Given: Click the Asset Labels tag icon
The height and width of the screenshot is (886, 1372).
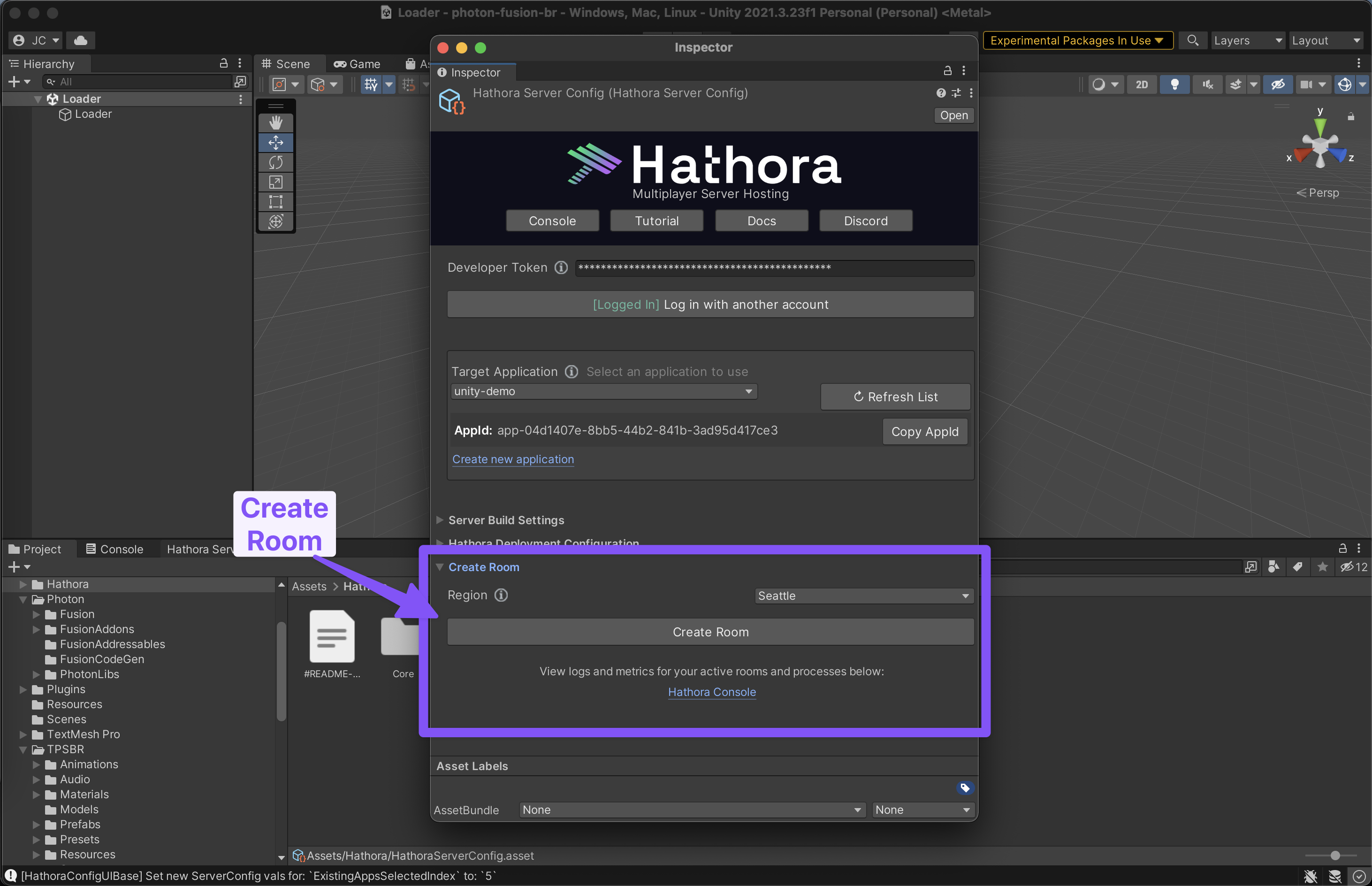Looking at the screenshot, I should pyautogui.click(x=965, y=787).
